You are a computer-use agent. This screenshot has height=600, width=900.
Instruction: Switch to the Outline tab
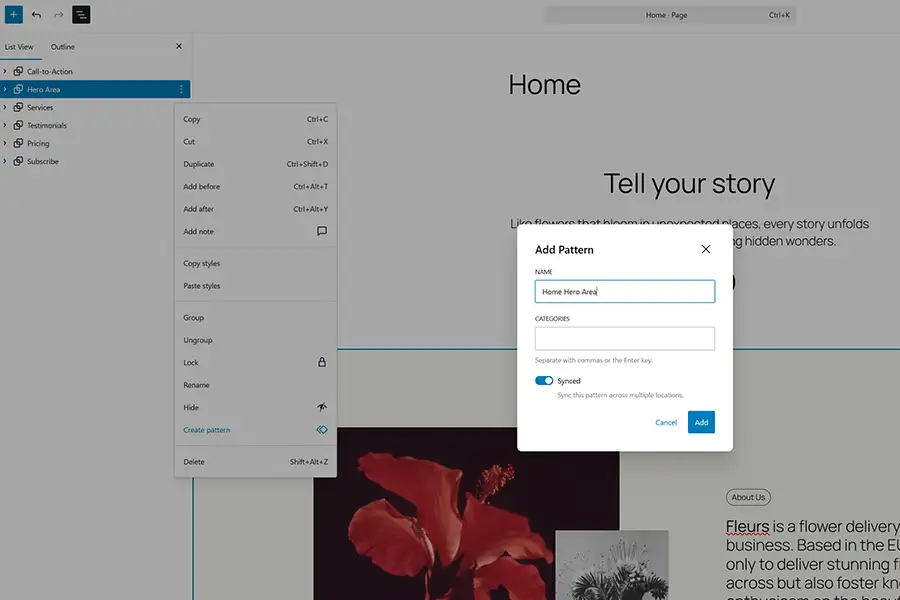pyautogui.click(x=62, y=46)
